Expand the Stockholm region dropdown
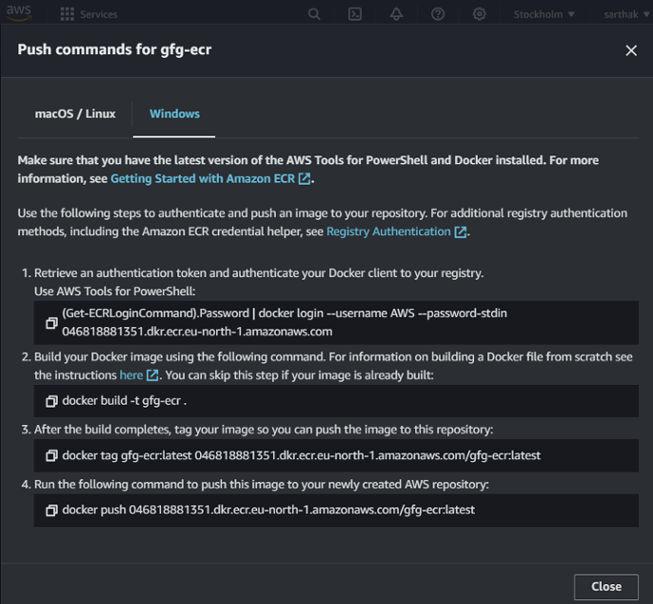 [544, 14]
